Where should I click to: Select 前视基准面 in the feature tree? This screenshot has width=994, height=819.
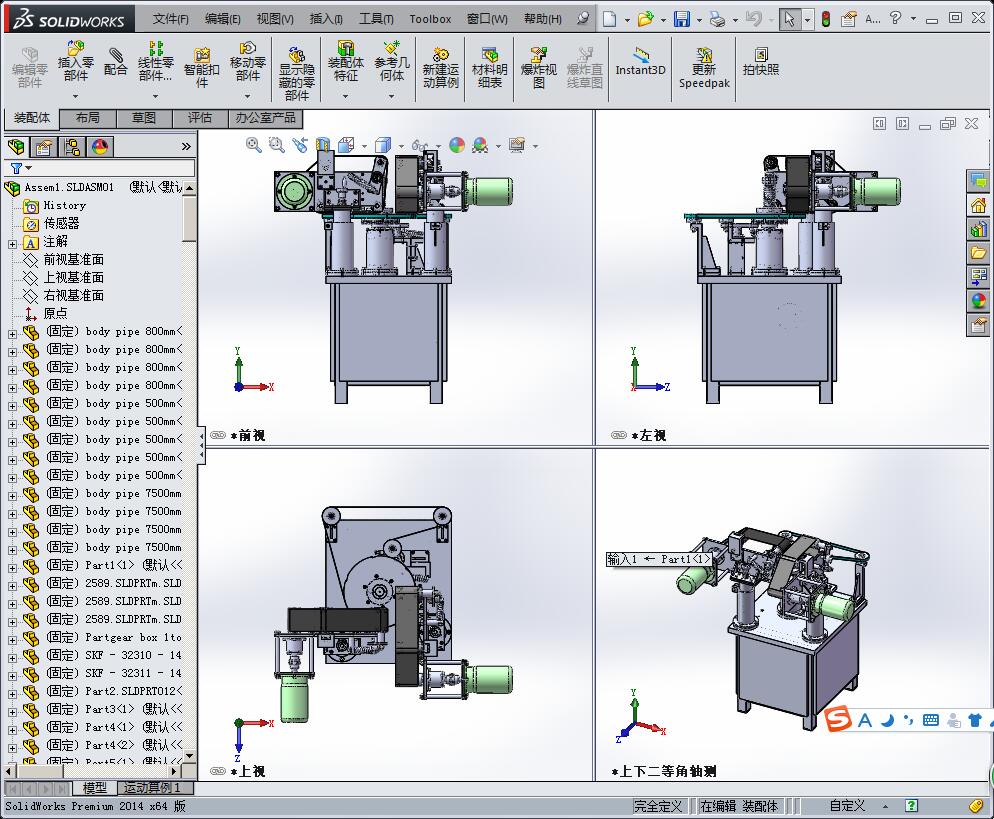click(73, 260)
